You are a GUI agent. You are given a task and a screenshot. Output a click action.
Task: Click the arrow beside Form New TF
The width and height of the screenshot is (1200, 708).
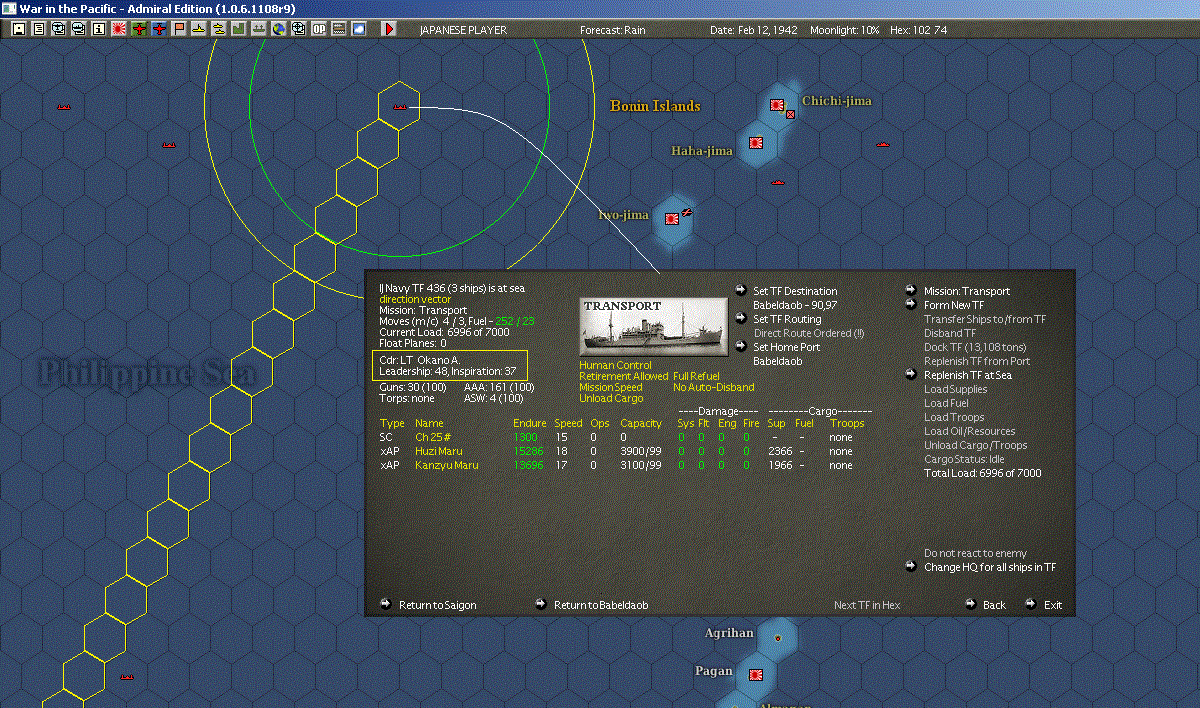[x=911, y=305]
